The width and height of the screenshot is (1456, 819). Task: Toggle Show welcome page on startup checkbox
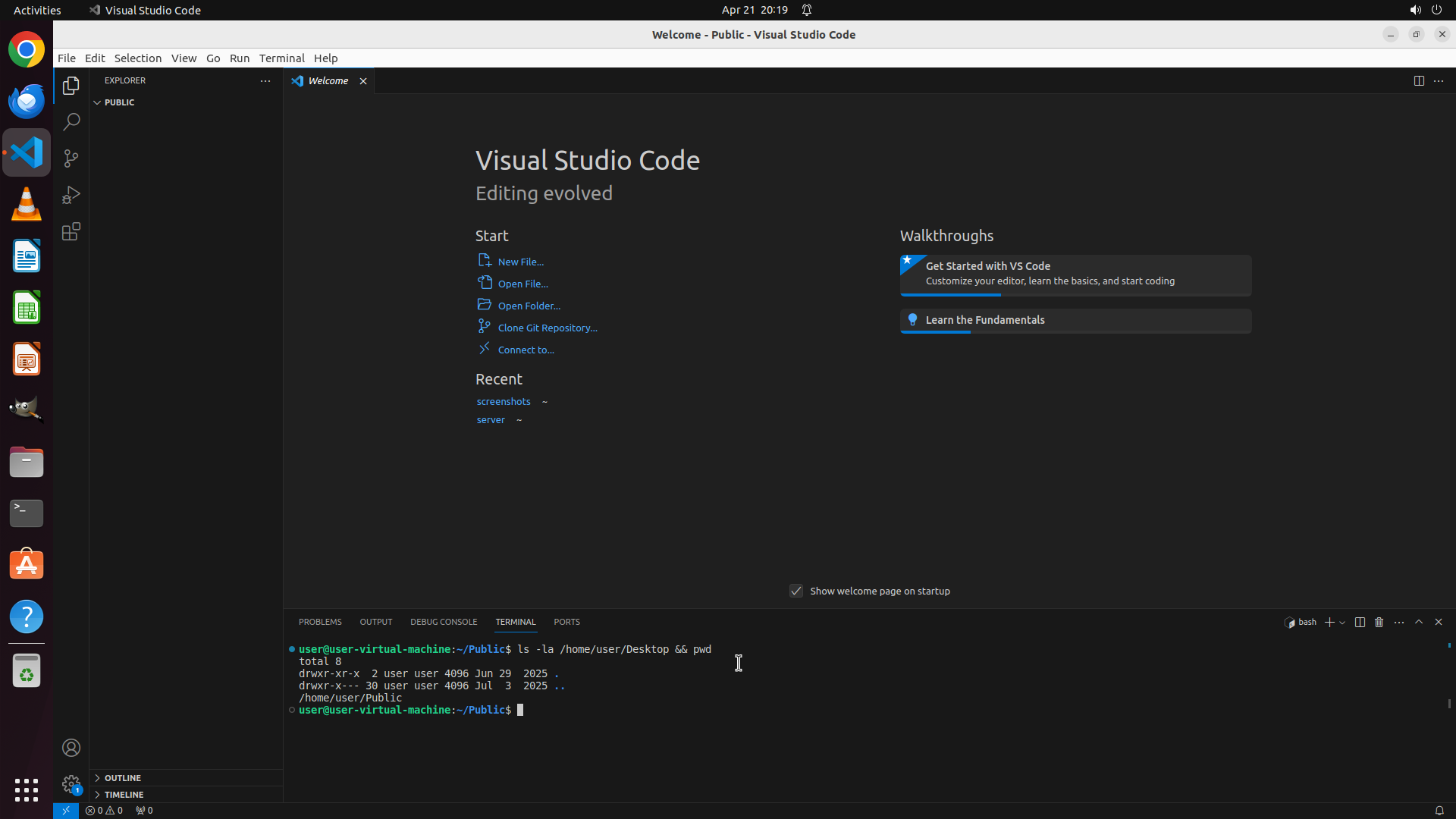point(796,591)
